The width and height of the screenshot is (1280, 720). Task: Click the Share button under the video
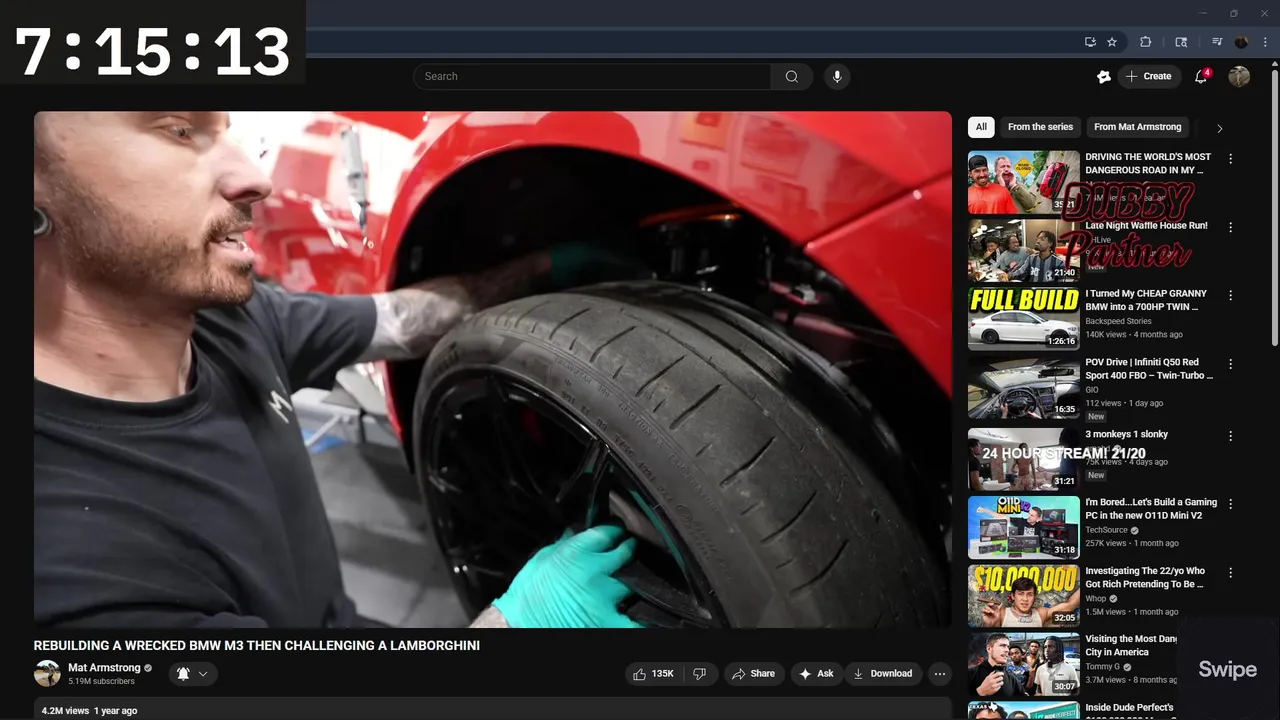(x=753, y=674)
